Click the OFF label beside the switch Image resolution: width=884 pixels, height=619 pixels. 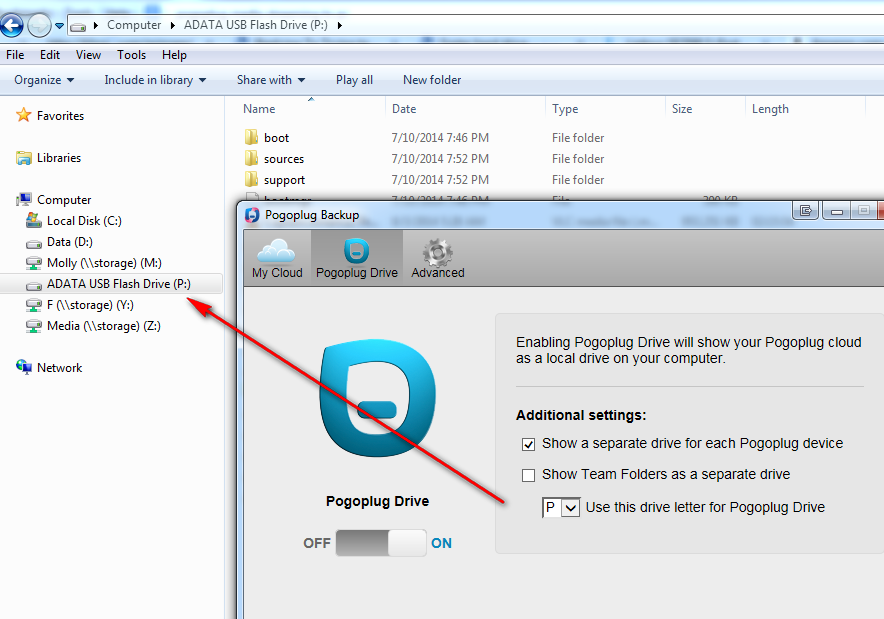tap(317, 543)
